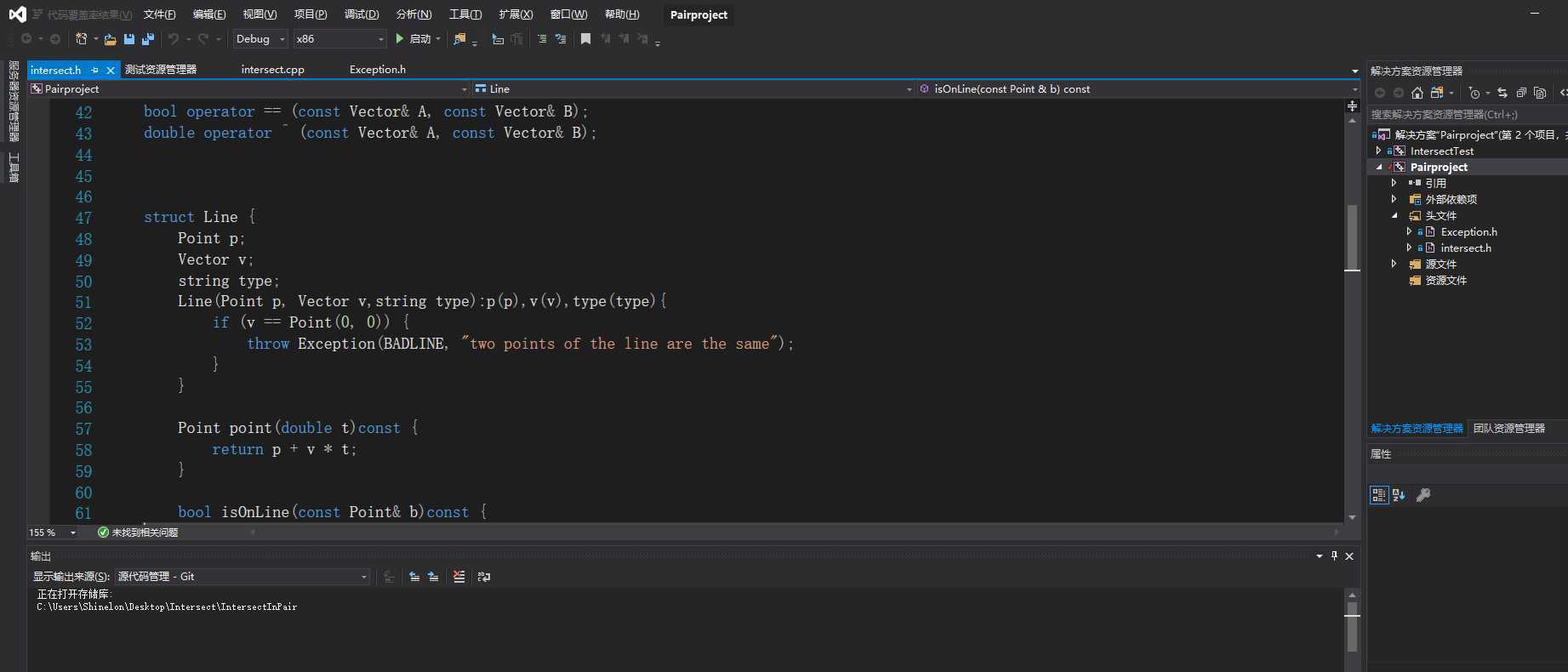
Task: Open the isOnLine member dropdown
Action: [1138, 88]
